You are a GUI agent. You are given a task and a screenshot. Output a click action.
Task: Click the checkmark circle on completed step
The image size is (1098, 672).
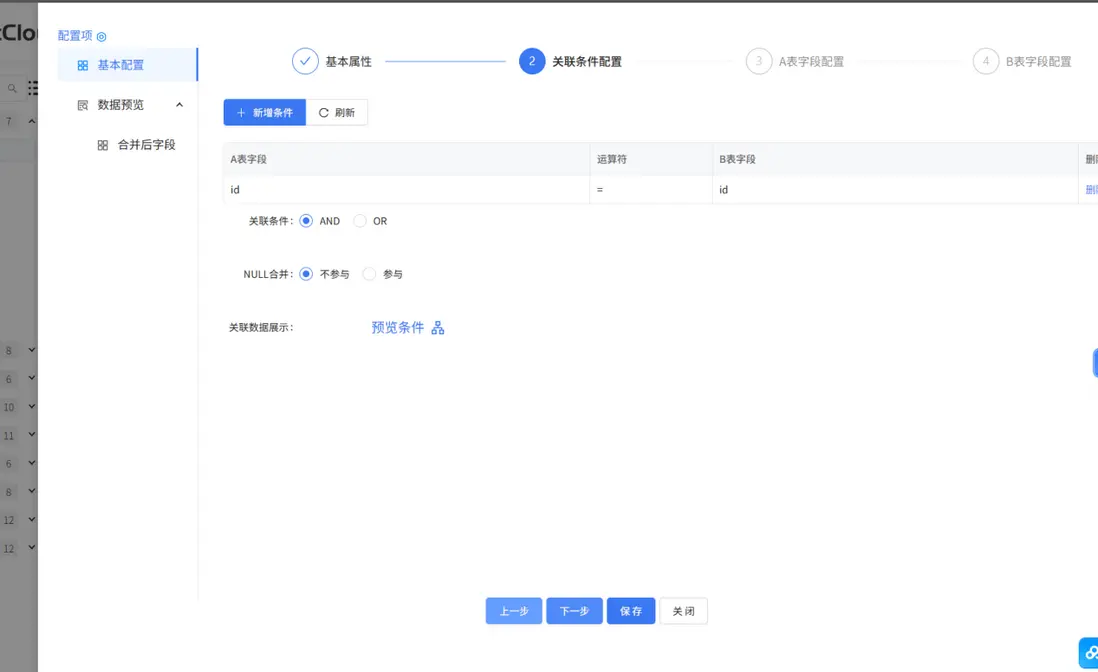point(306,60)
